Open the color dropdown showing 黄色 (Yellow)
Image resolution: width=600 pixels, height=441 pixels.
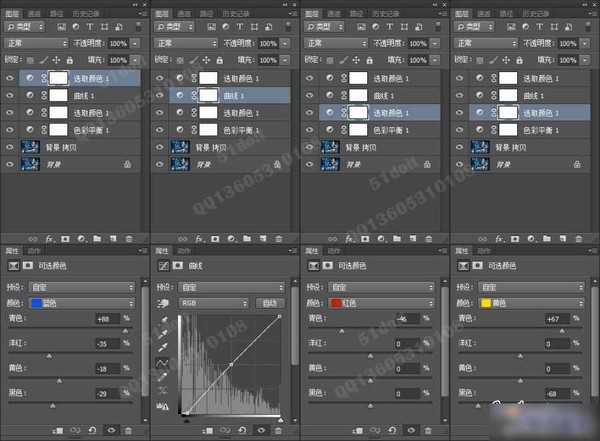pyautogui.click(x=531, y=301)
